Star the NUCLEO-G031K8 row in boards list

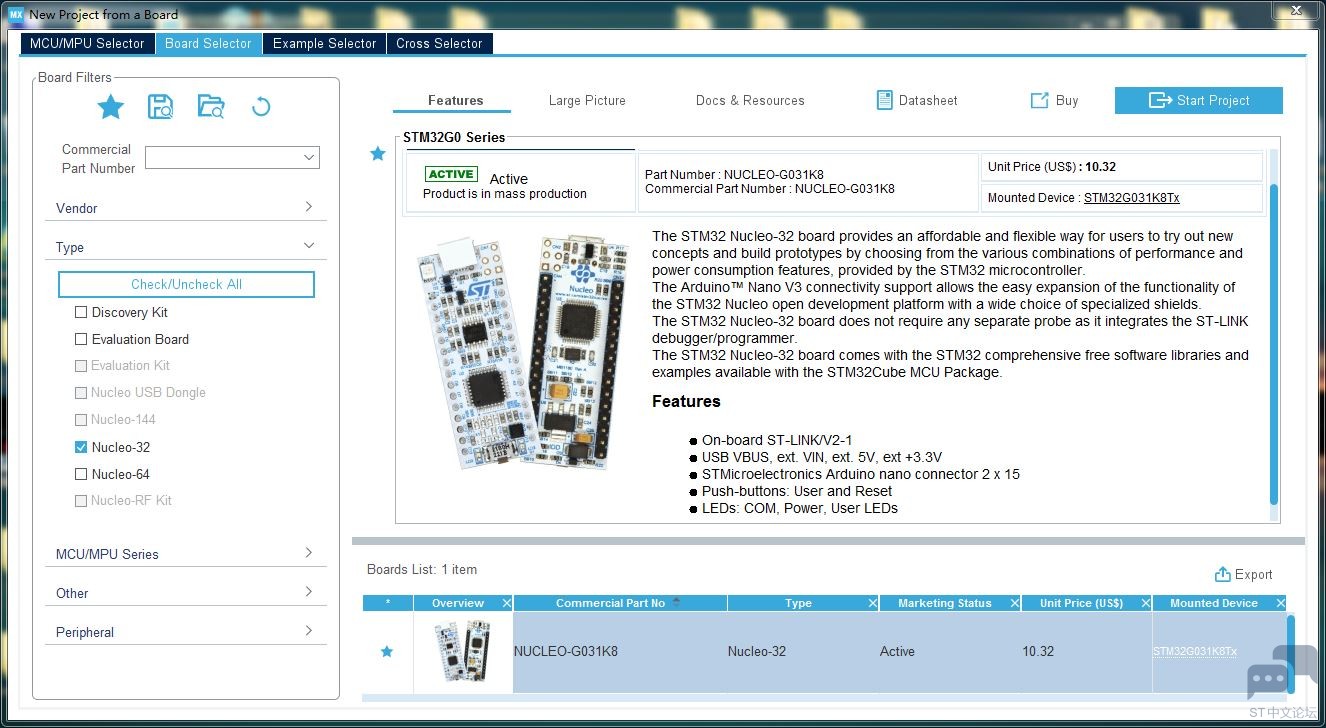point(387,652)
